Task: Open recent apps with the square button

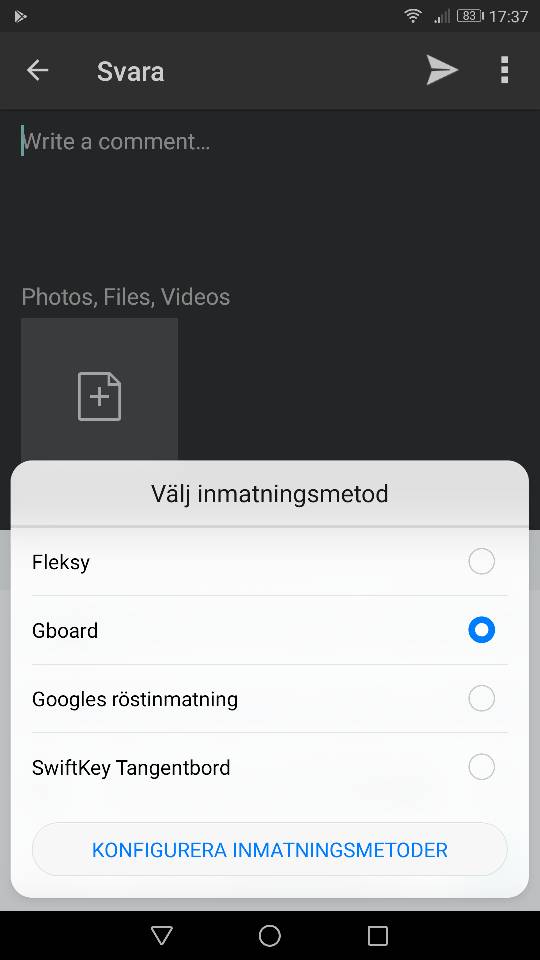Action: tap(378, 935)
